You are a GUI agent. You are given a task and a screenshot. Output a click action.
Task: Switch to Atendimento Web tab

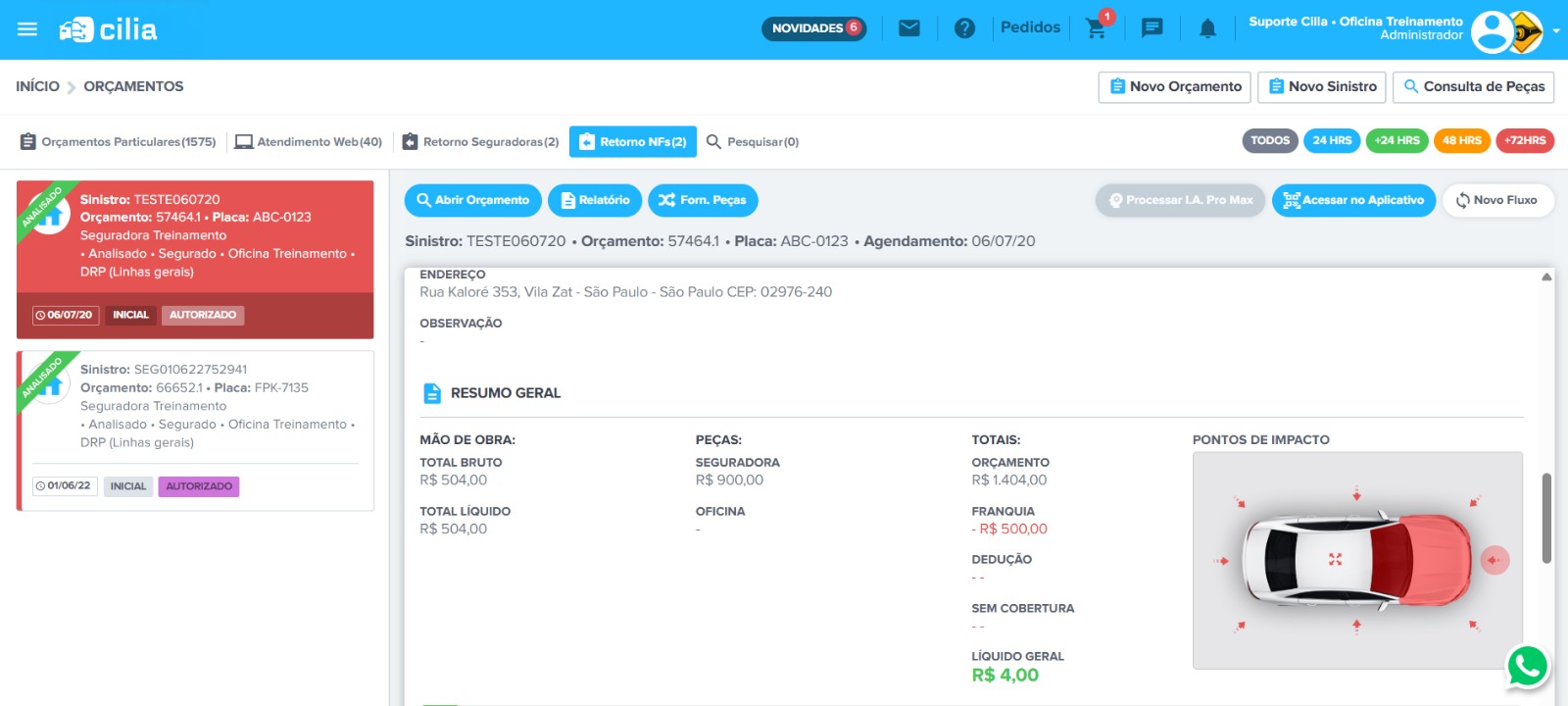point(309,142)
